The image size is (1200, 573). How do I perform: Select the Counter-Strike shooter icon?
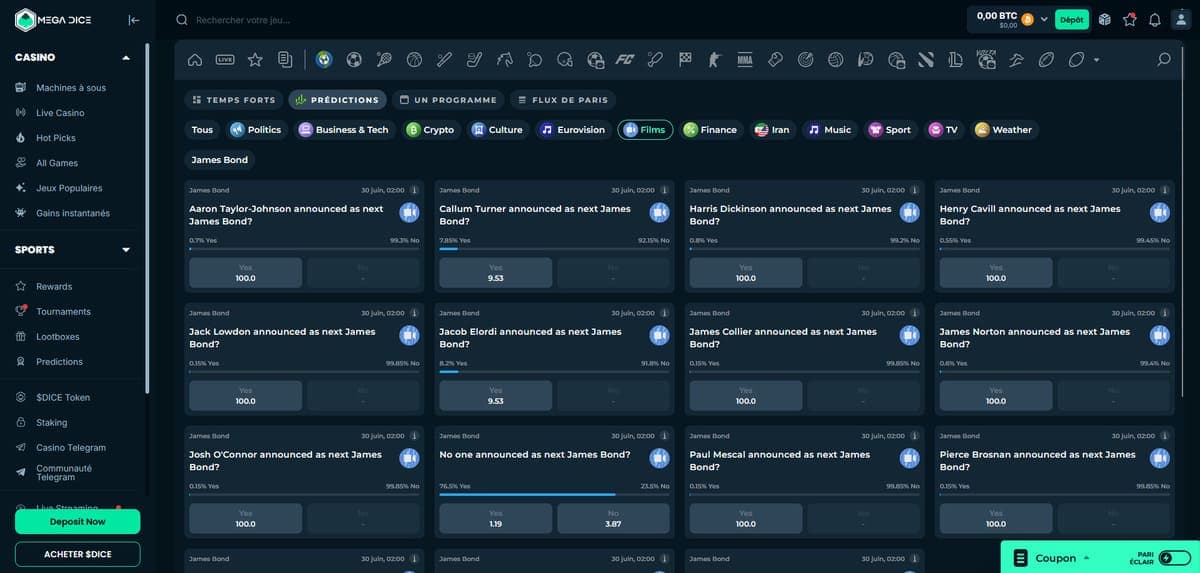(x=714, y=60)
